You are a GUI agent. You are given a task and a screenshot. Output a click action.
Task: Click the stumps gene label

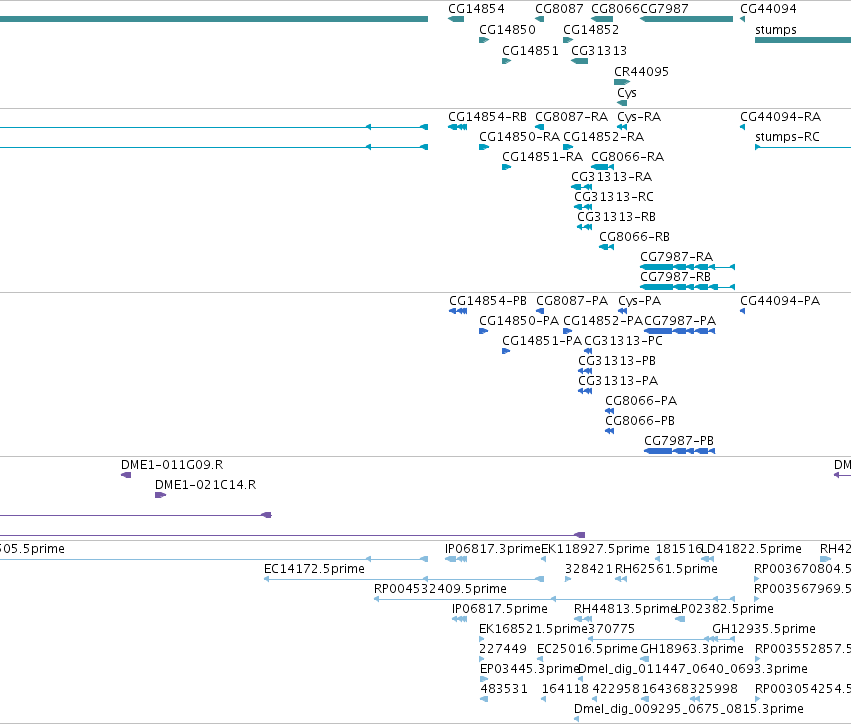tap(776, 30)
